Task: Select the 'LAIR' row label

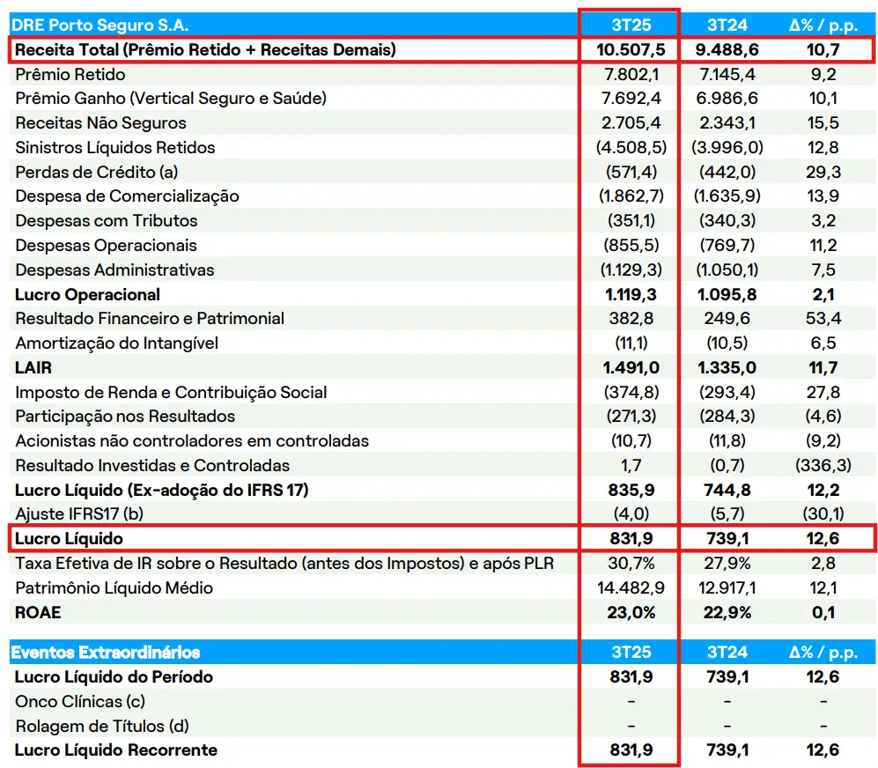Action: point(33,368)
